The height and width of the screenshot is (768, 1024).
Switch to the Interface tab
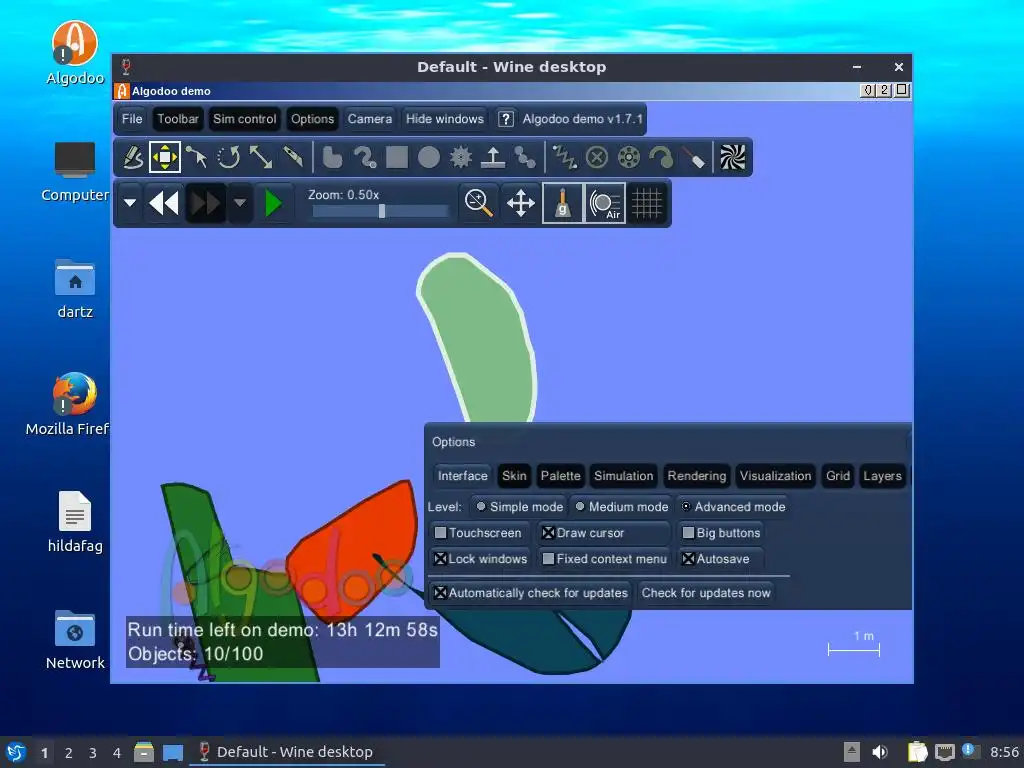click(462, 476)
